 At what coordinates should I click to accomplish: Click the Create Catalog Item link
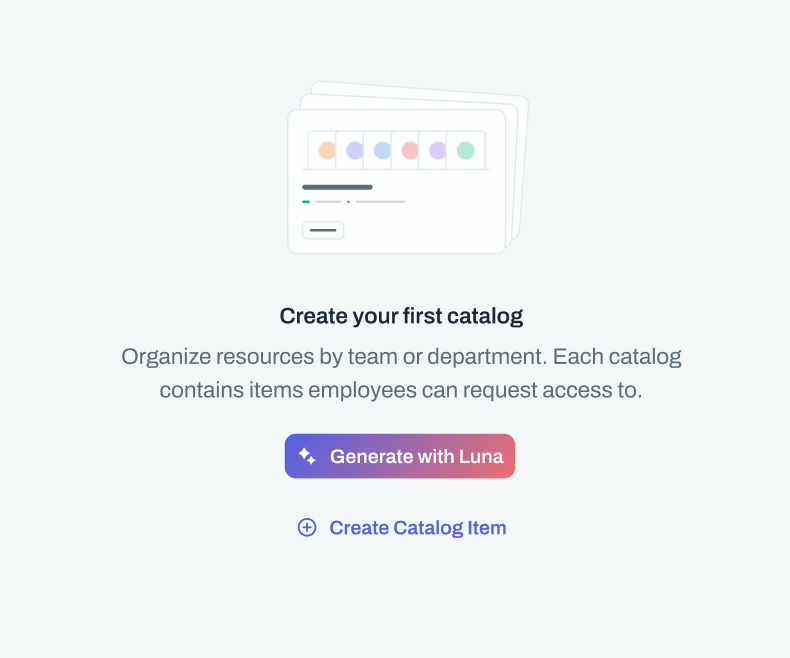(x=417, y=528)
